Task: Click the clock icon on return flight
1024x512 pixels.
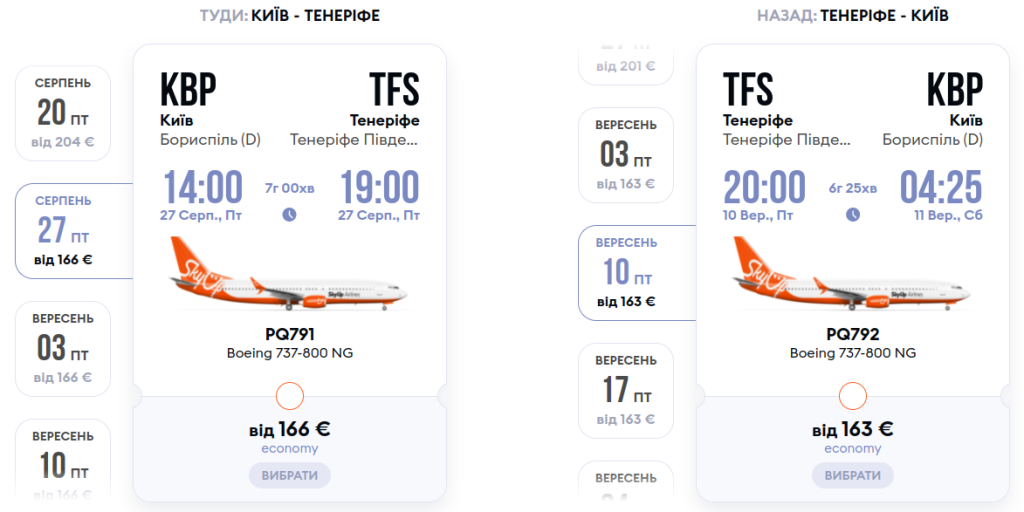Action: click(853, 214)
